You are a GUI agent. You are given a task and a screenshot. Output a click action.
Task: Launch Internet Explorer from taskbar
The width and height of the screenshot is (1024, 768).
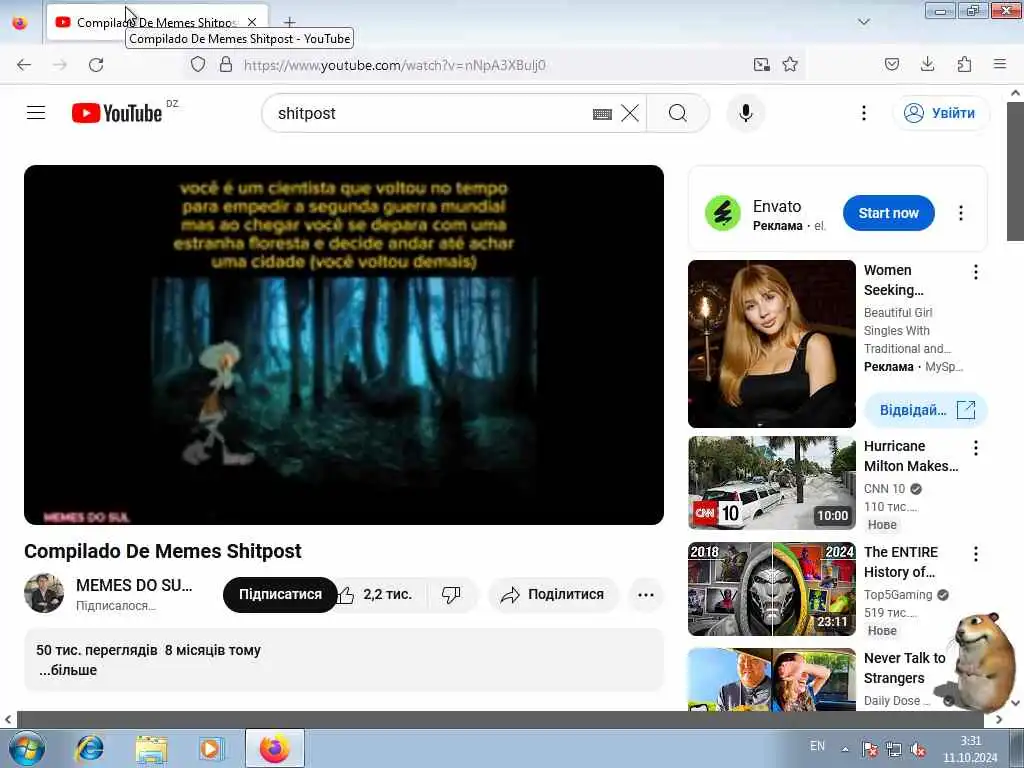[89, 748]
